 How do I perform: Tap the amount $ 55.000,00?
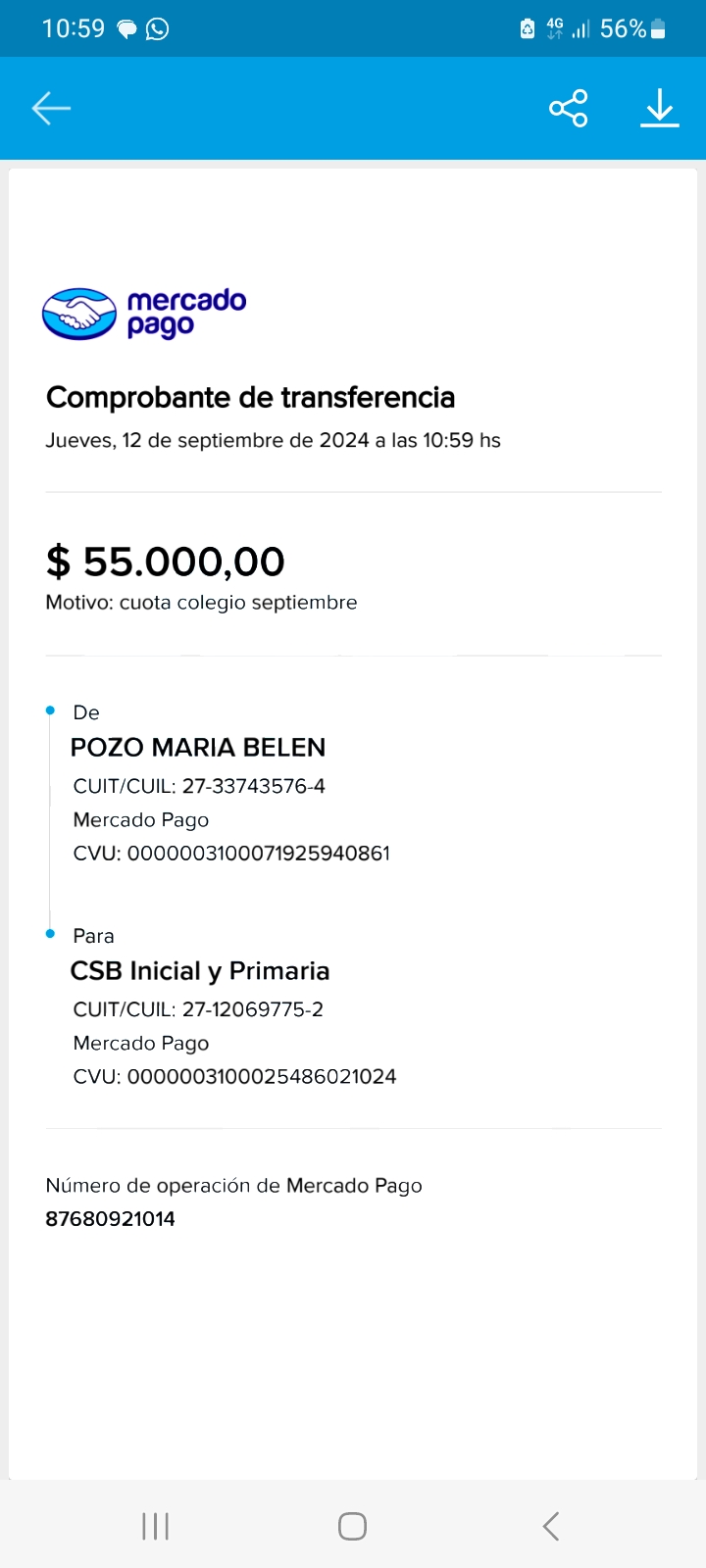coord(166,562)
